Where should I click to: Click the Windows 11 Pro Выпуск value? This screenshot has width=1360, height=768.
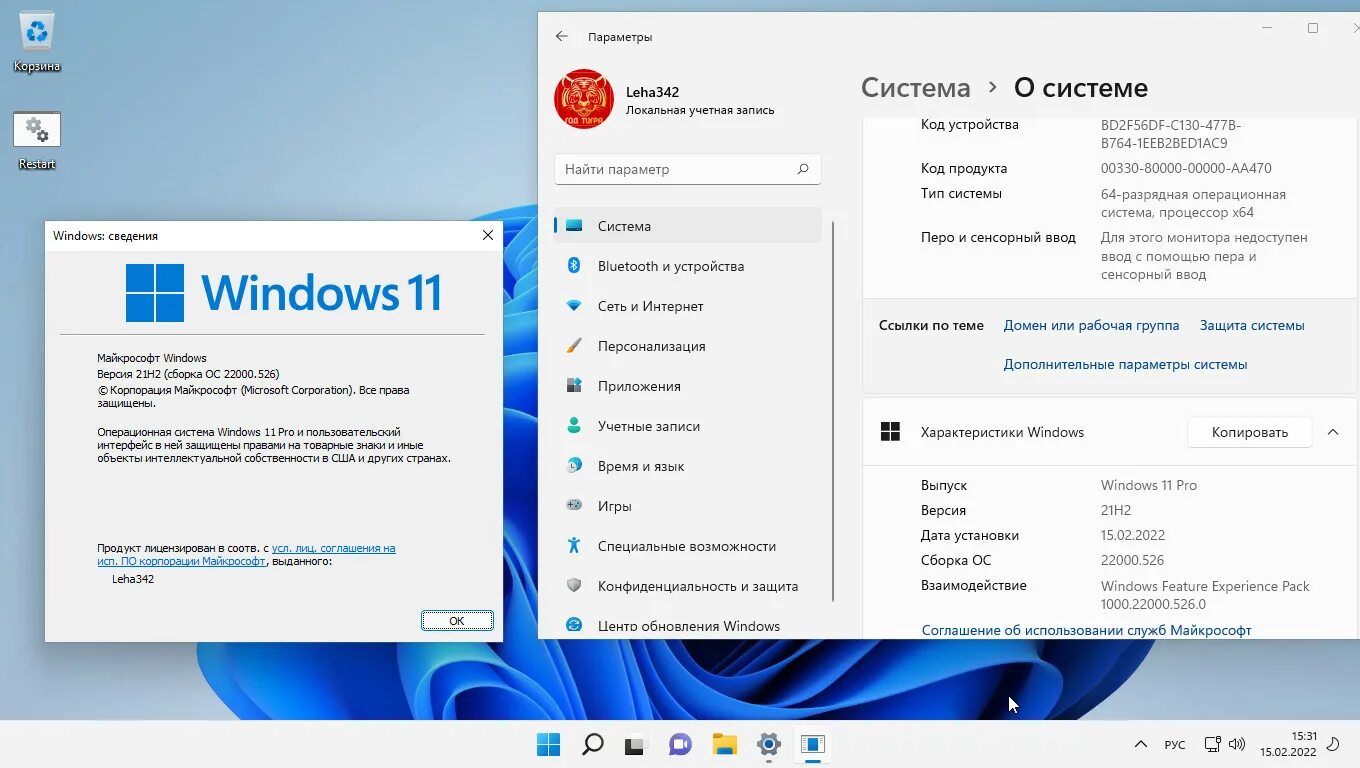pyautogui.click(x=1148, y=485)
